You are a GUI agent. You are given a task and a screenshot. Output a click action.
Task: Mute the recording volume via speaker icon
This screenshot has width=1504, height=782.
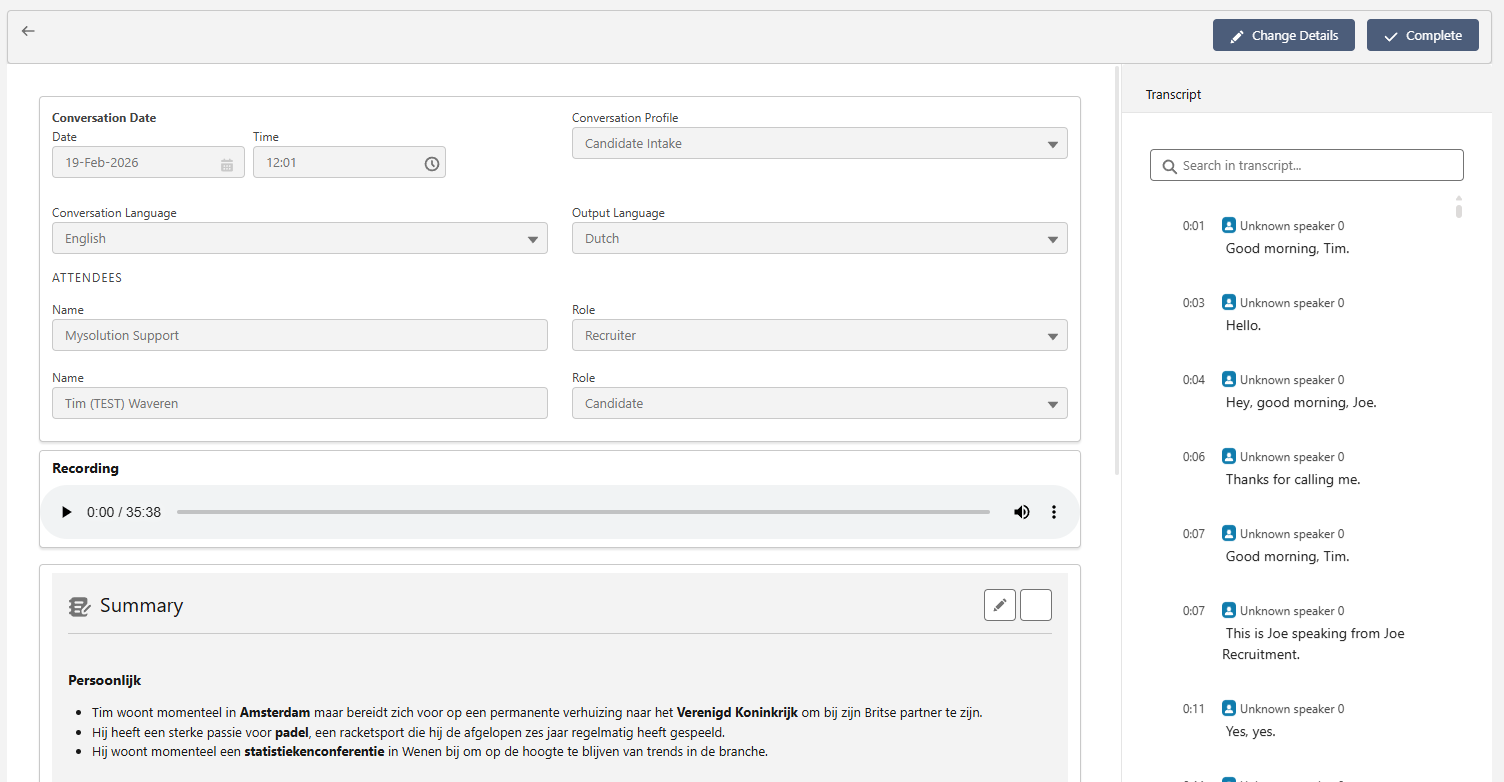[1022, 511]
